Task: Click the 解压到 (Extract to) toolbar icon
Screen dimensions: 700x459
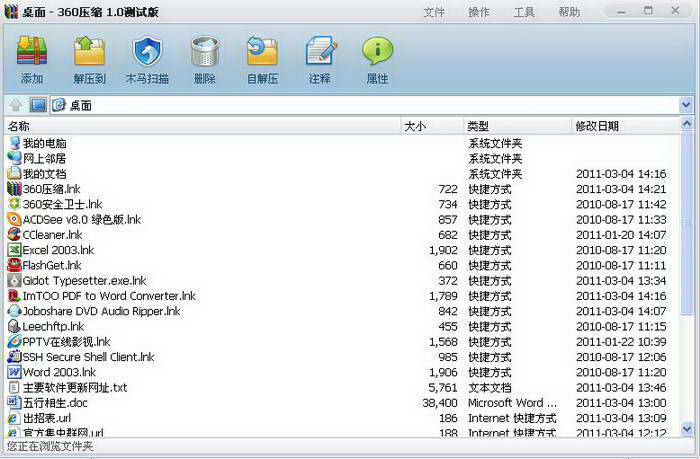Action: (x=89, y=51)
